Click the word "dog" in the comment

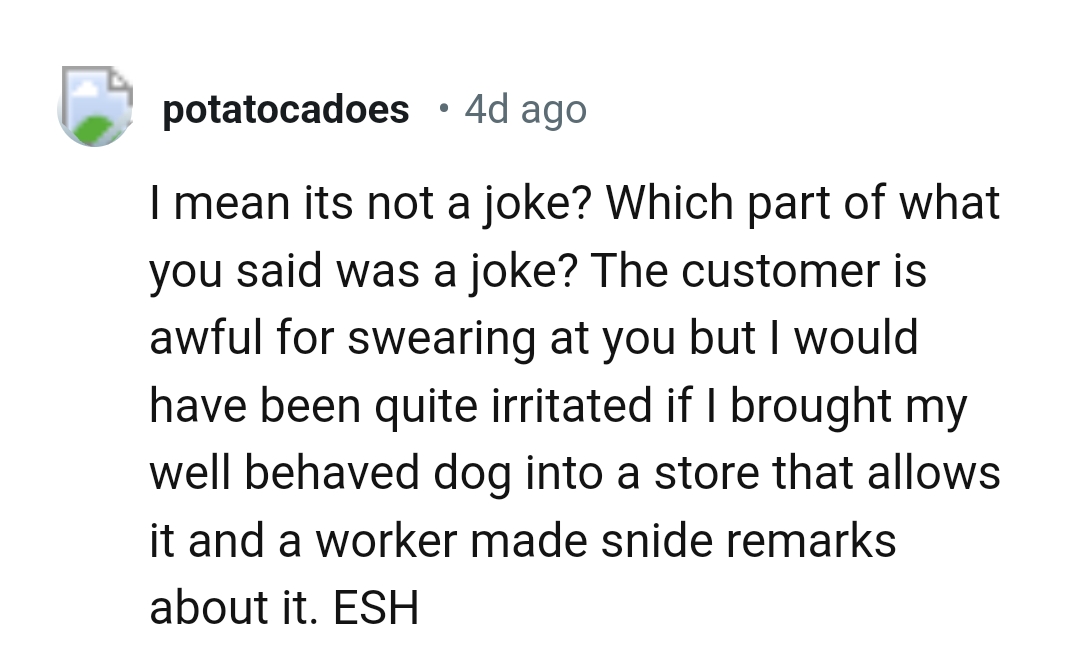tap(469, 474)
